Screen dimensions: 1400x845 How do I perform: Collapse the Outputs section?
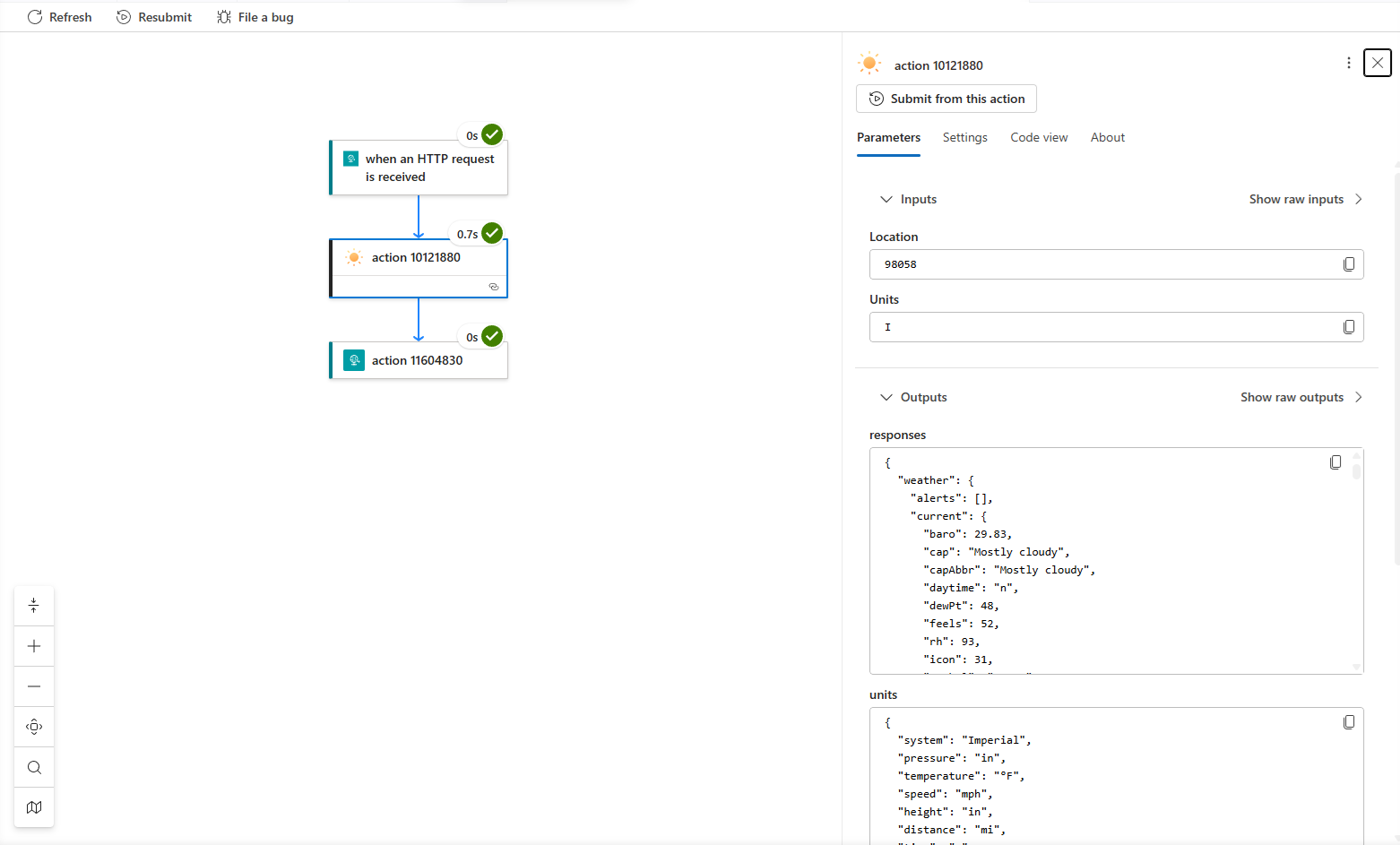(x=913, y=397)
